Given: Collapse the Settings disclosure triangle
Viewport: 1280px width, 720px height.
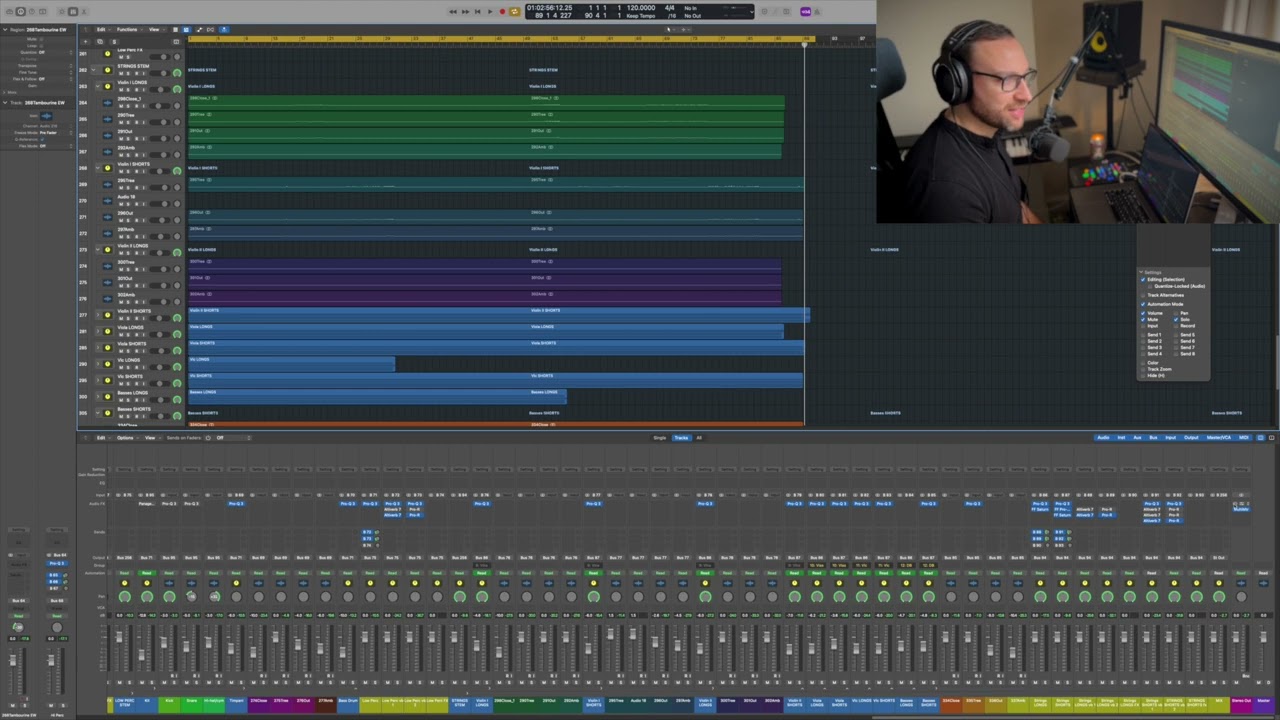Looking at the screenshot, I should point(1141,272).
